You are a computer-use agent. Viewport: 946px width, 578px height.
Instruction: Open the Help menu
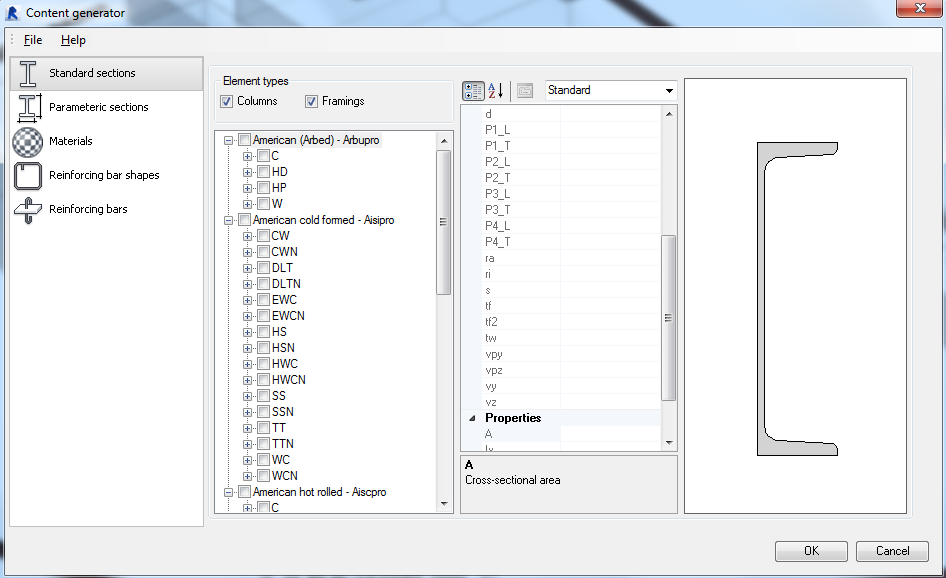tap(73, 40)
